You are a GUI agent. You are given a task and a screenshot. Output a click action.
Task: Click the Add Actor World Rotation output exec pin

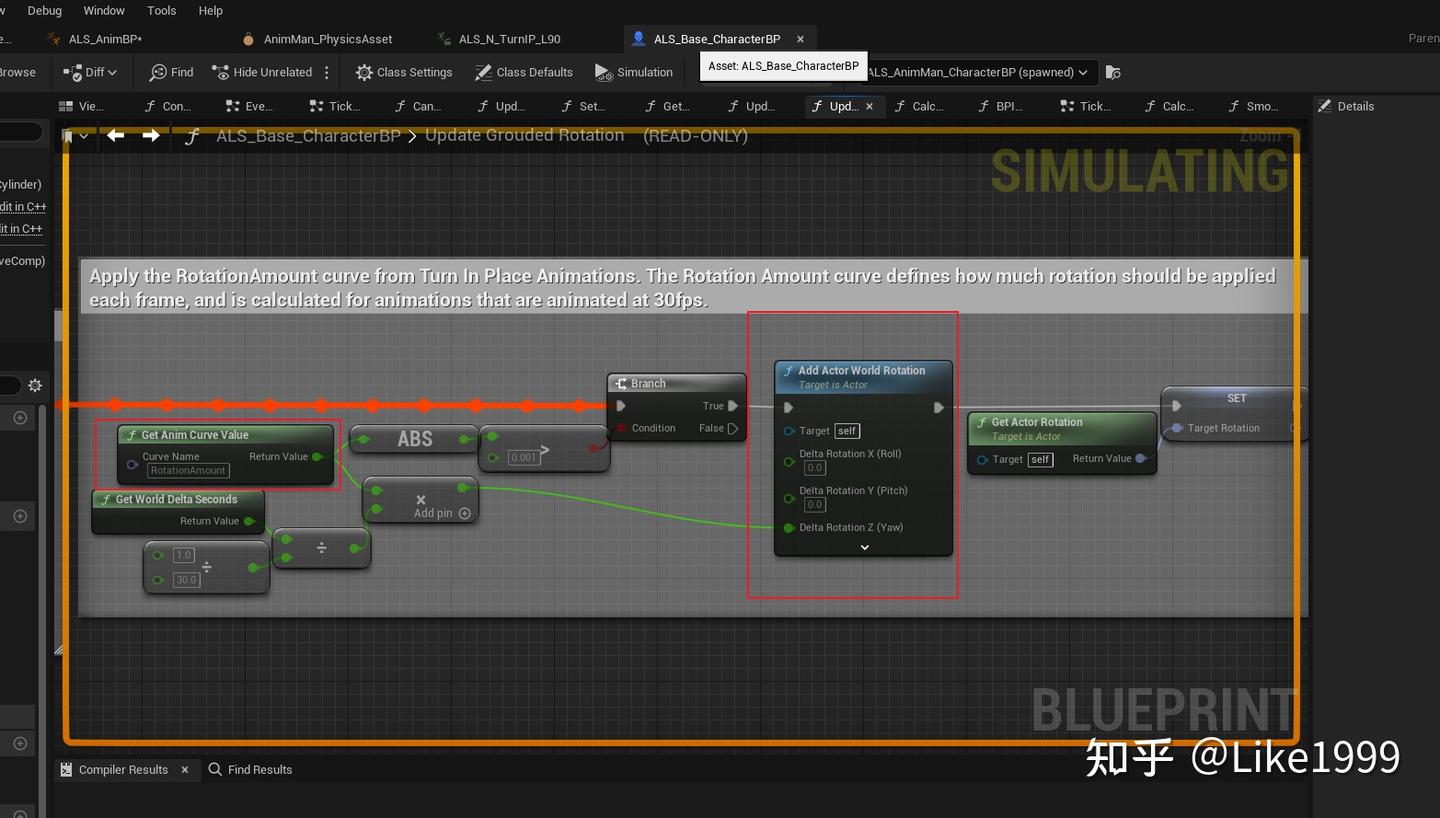938,407
